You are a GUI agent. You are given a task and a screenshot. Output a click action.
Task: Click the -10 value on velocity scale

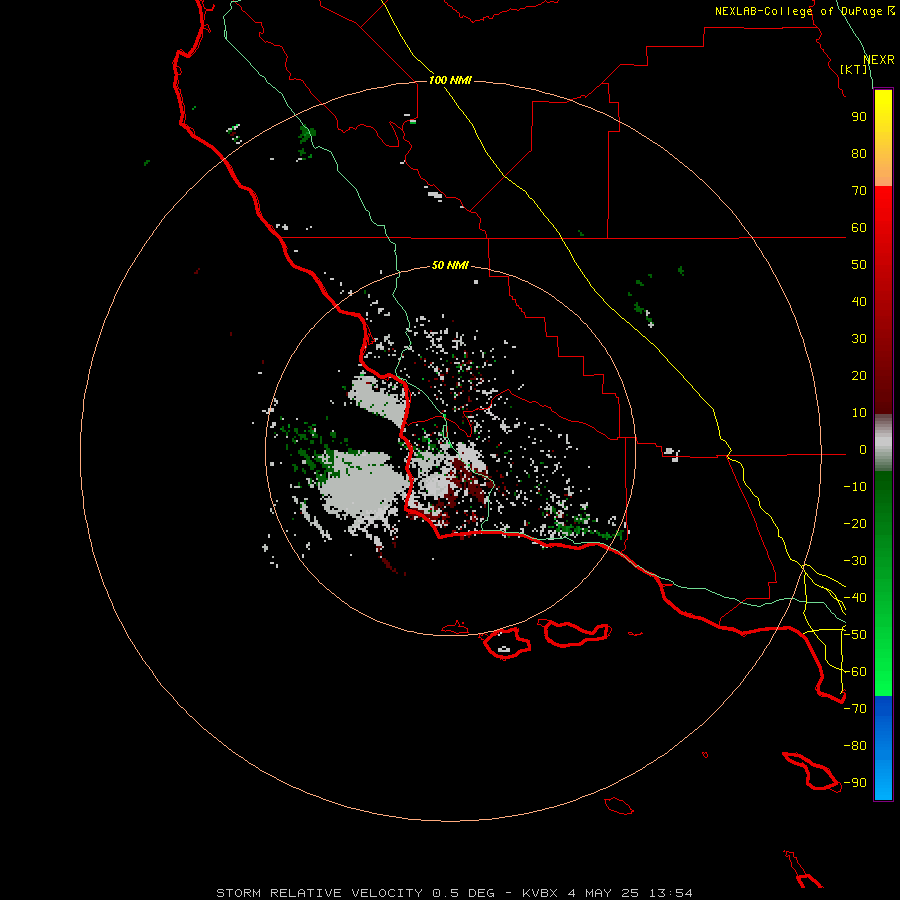[855, 487]
